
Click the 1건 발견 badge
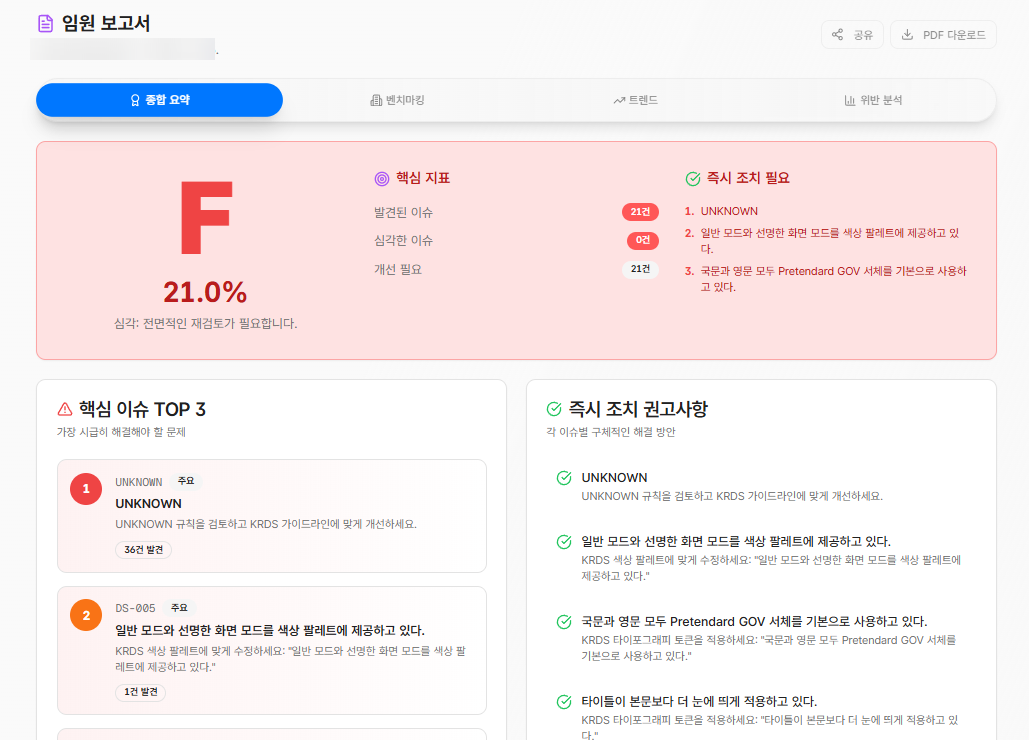tap(140, 692)
